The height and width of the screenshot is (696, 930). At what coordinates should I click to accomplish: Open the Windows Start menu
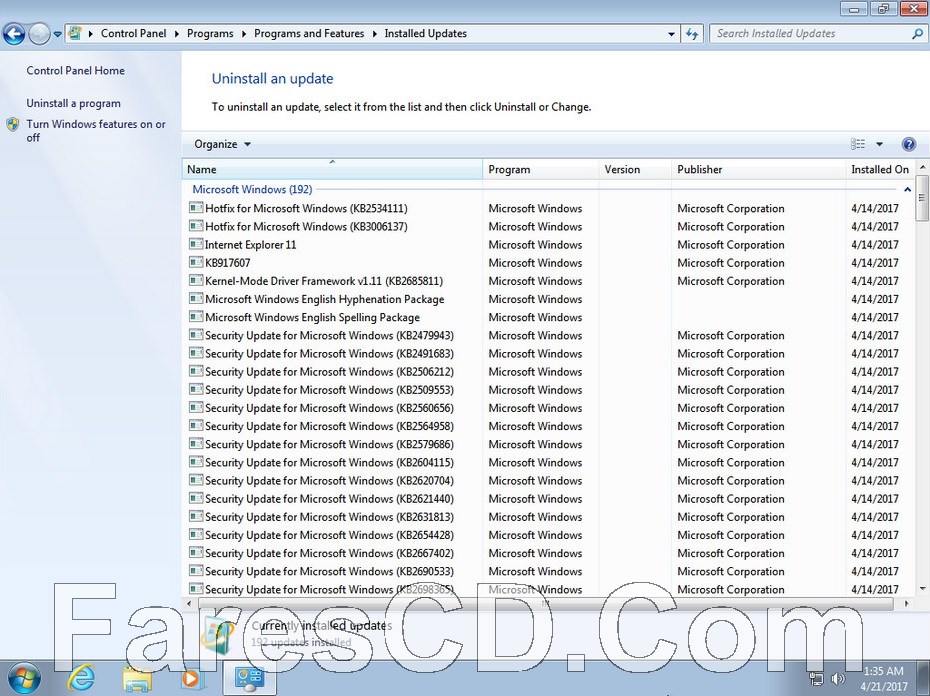click(22, 678)
